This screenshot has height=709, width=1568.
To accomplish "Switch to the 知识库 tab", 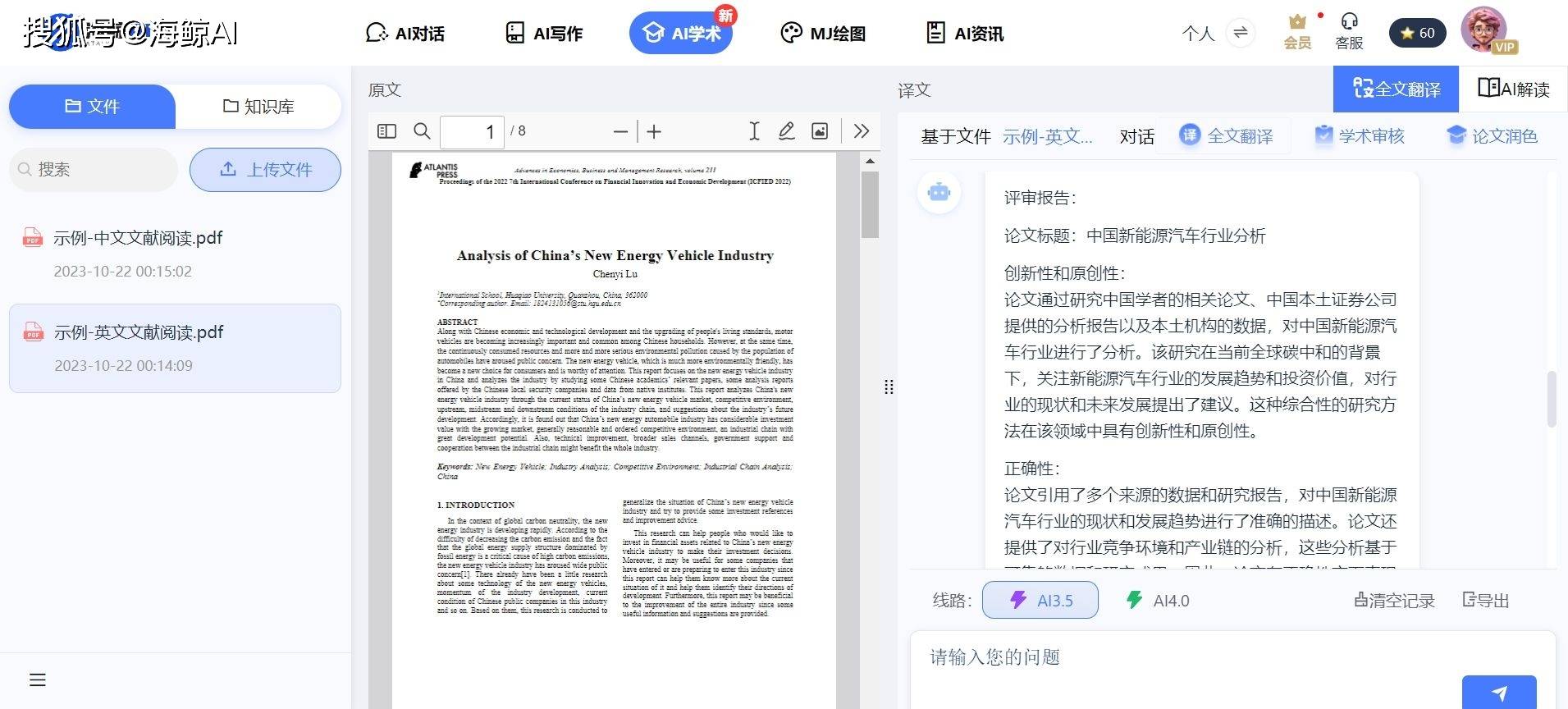I will tap(258, 106).
